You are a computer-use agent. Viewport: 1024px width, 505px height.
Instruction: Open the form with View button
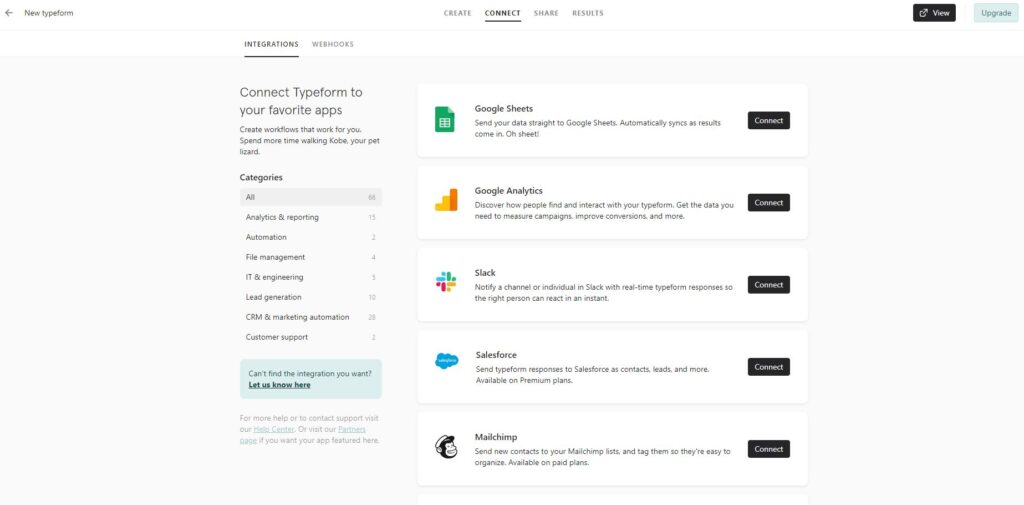(x=934, y=13)
